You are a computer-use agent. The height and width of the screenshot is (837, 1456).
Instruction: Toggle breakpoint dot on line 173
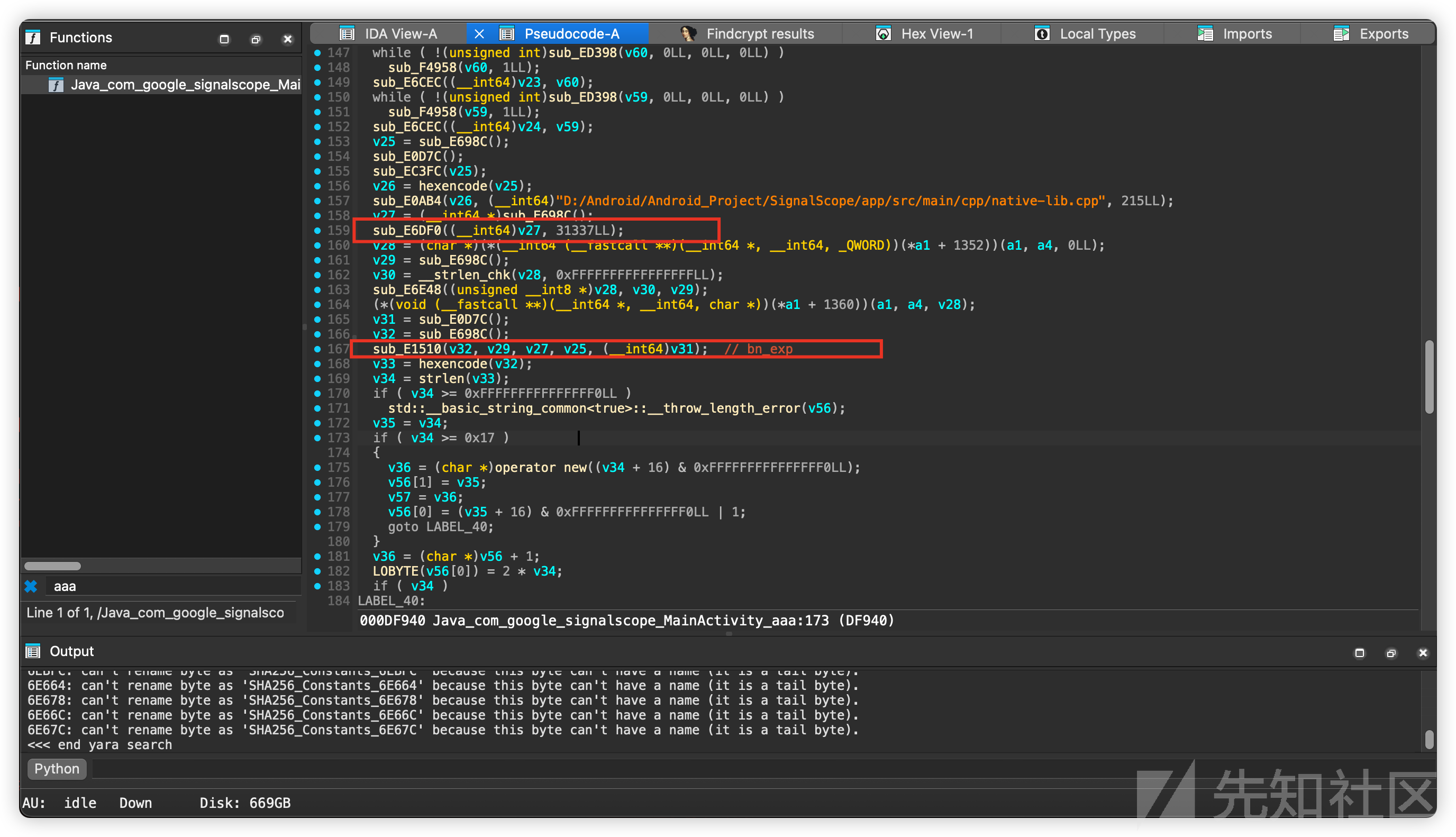click(317, 438)
